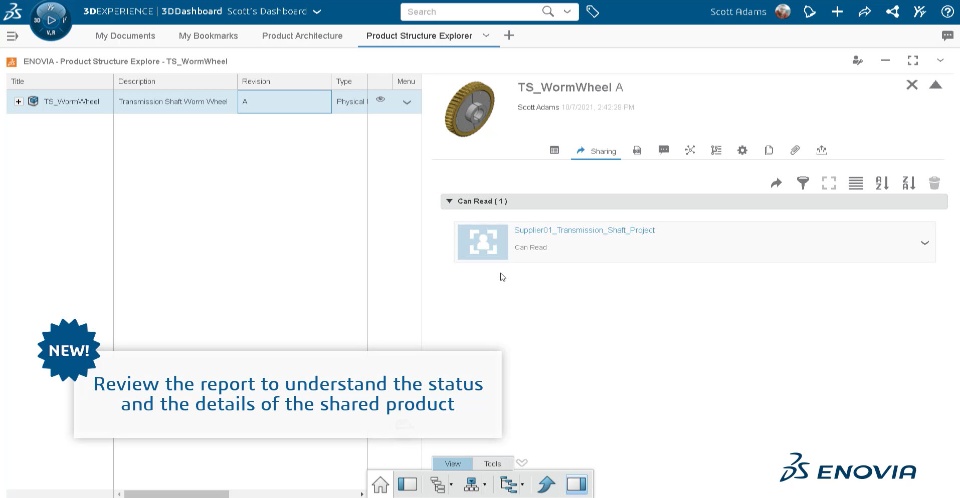
Task: Switch to the list lines view icon
Action: [856, 183]
